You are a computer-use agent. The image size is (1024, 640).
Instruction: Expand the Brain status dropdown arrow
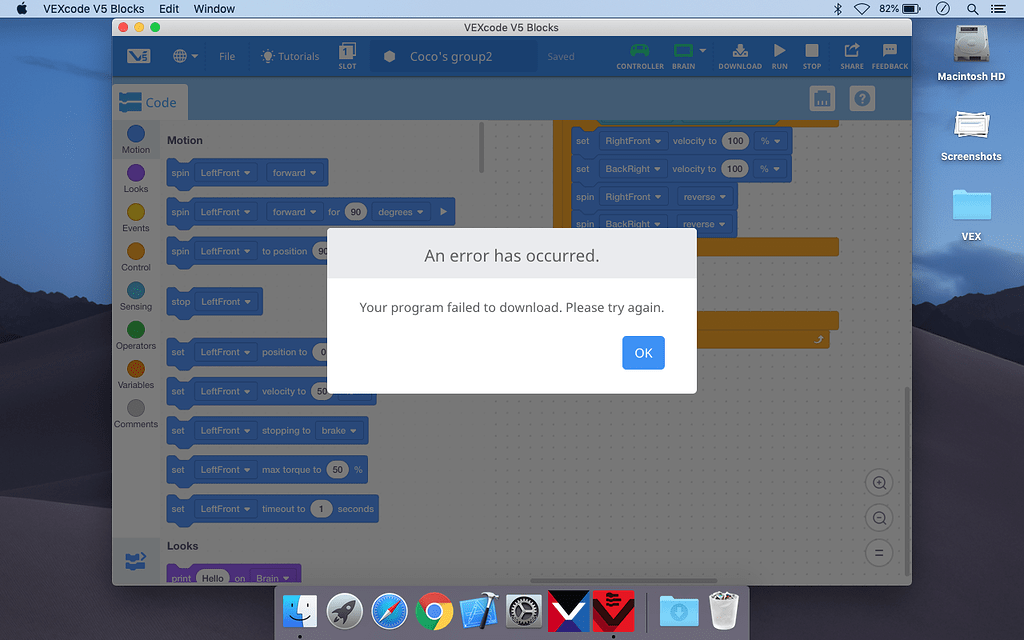[x=703, y=50]
